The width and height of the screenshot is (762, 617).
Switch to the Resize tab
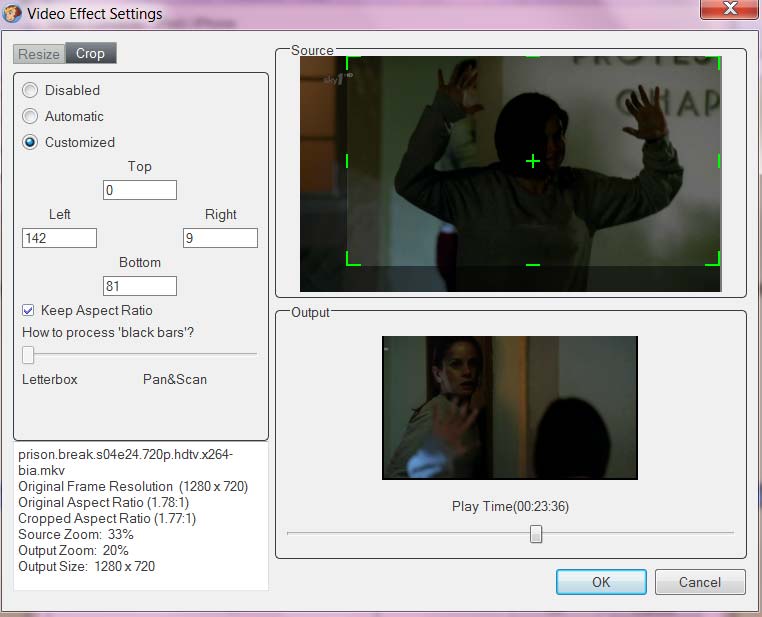coord(39,53)
